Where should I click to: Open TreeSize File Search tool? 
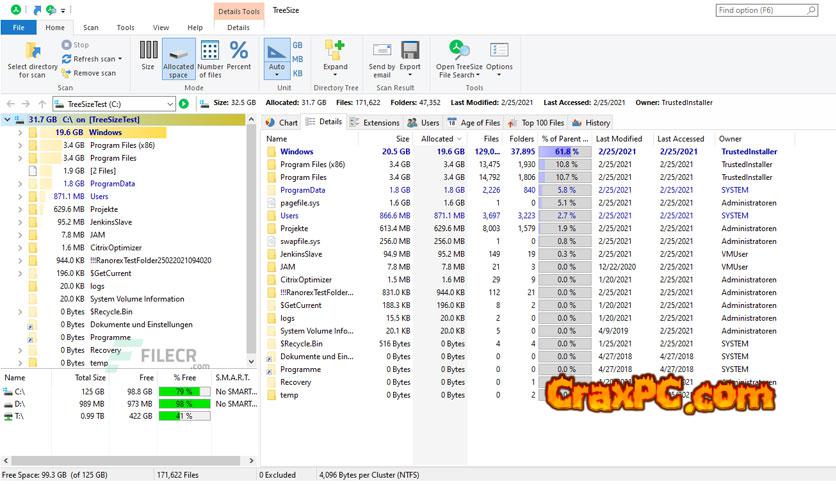pos(459,51)
